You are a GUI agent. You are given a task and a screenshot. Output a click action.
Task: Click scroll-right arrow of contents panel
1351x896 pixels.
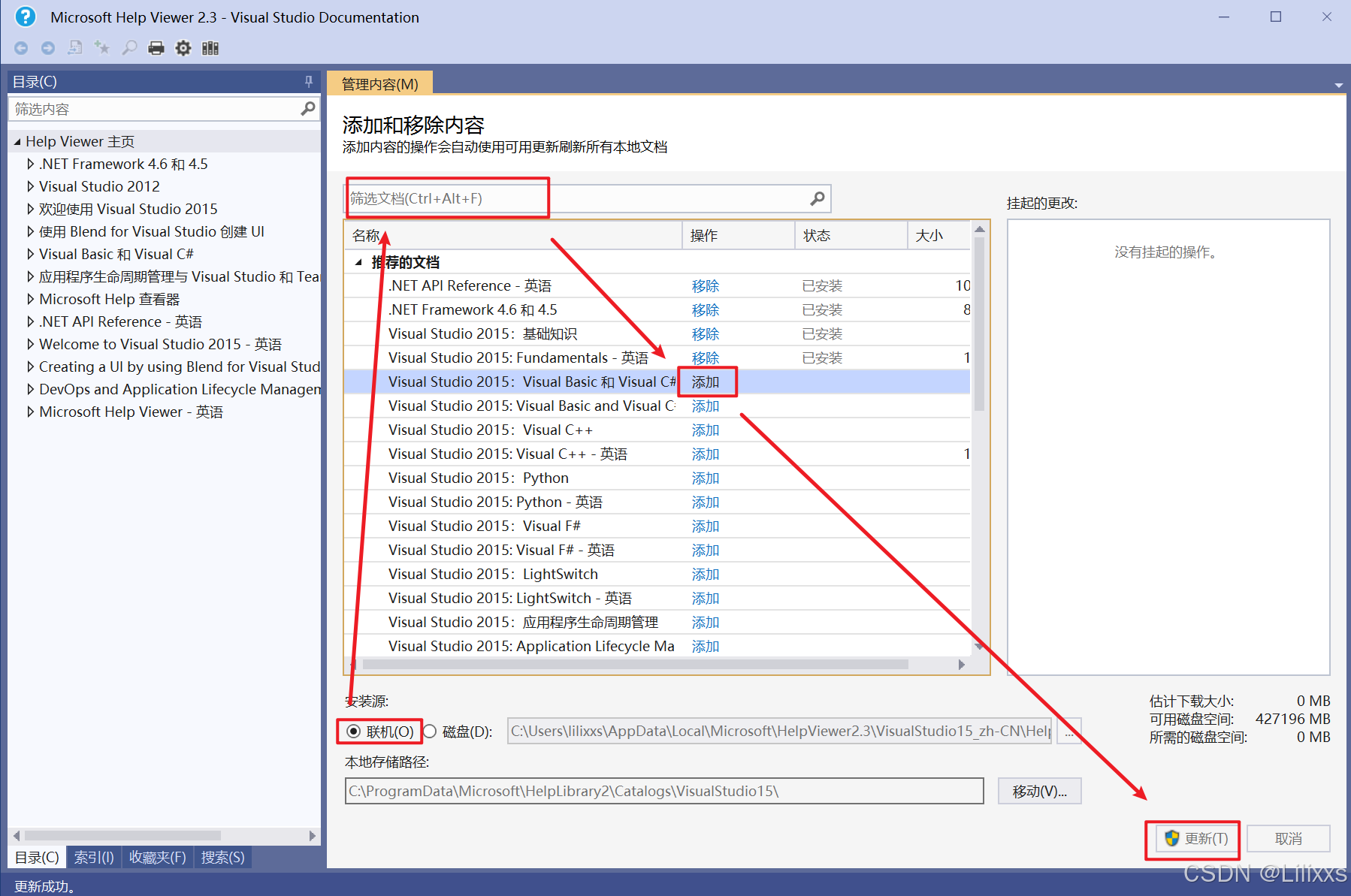313,835
